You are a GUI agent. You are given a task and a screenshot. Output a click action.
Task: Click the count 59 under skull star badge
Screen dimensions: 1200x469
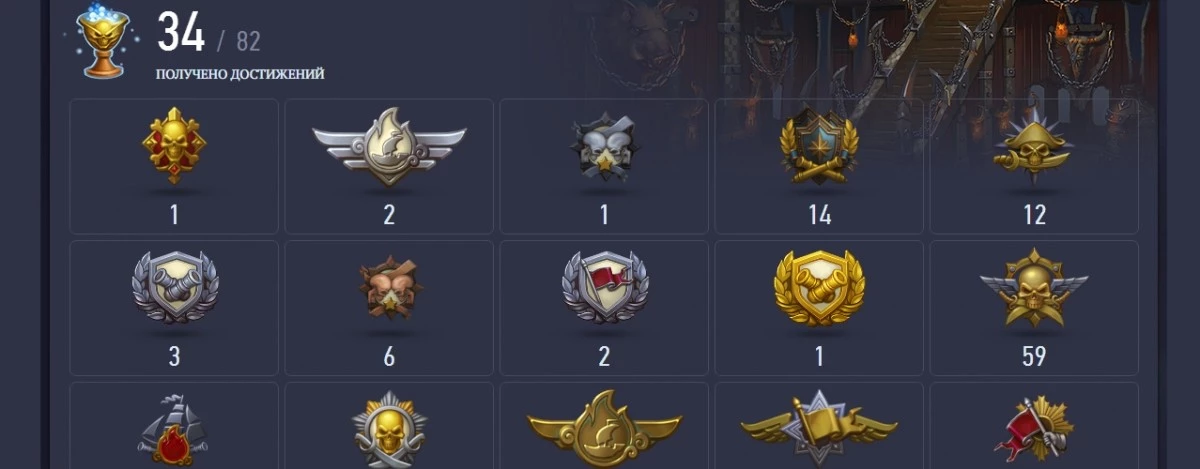click(x=1034, y=356)
